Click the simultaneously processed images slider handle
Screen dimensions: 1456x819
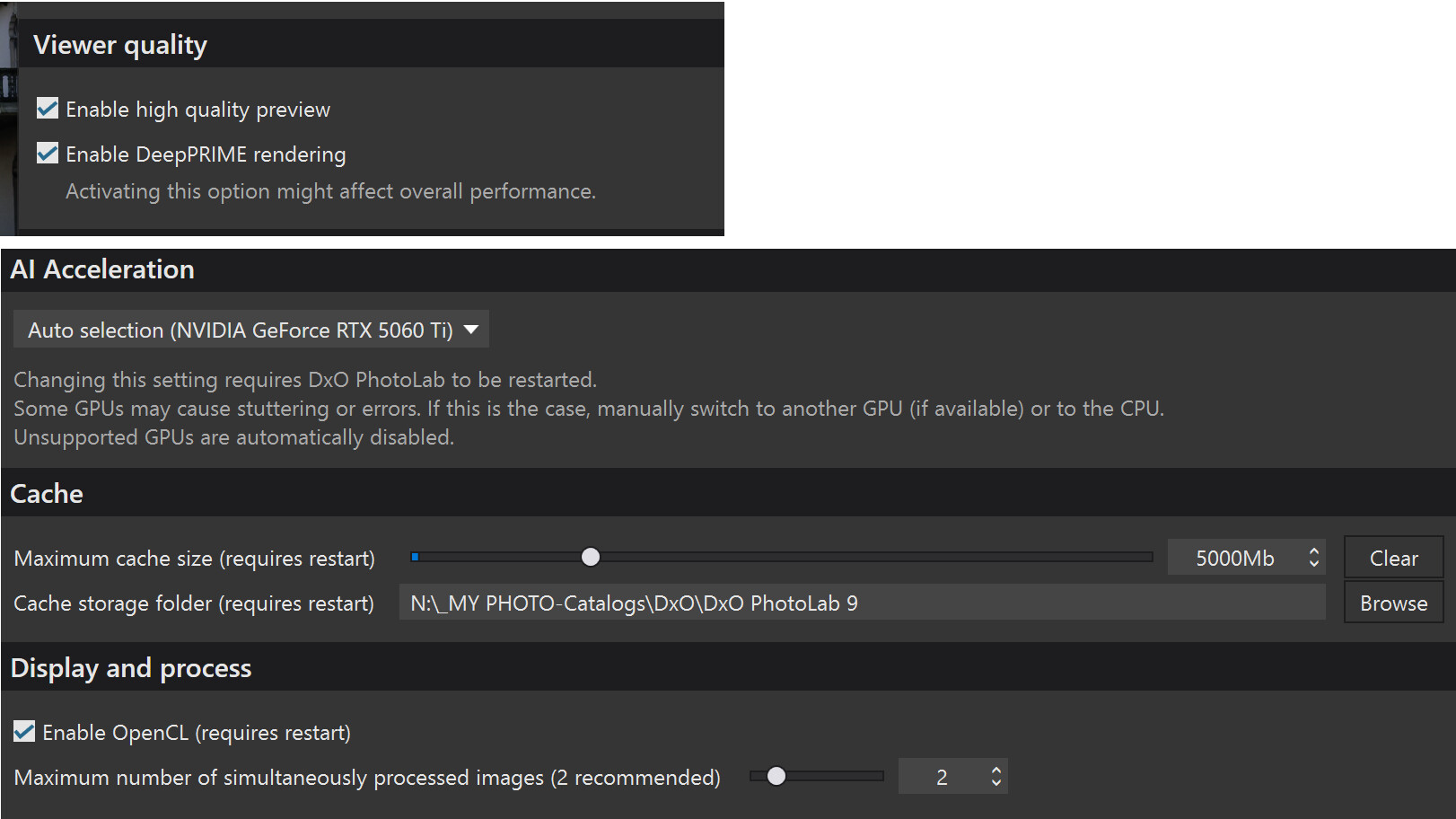[776, 776]
